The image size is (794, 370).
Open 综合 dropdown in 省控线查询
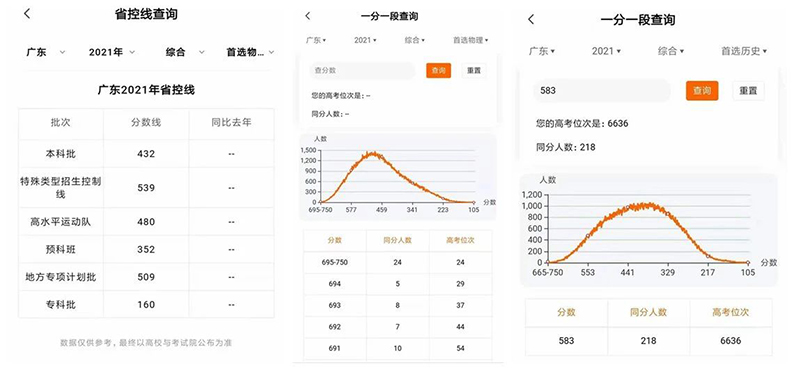pos(185,52)
